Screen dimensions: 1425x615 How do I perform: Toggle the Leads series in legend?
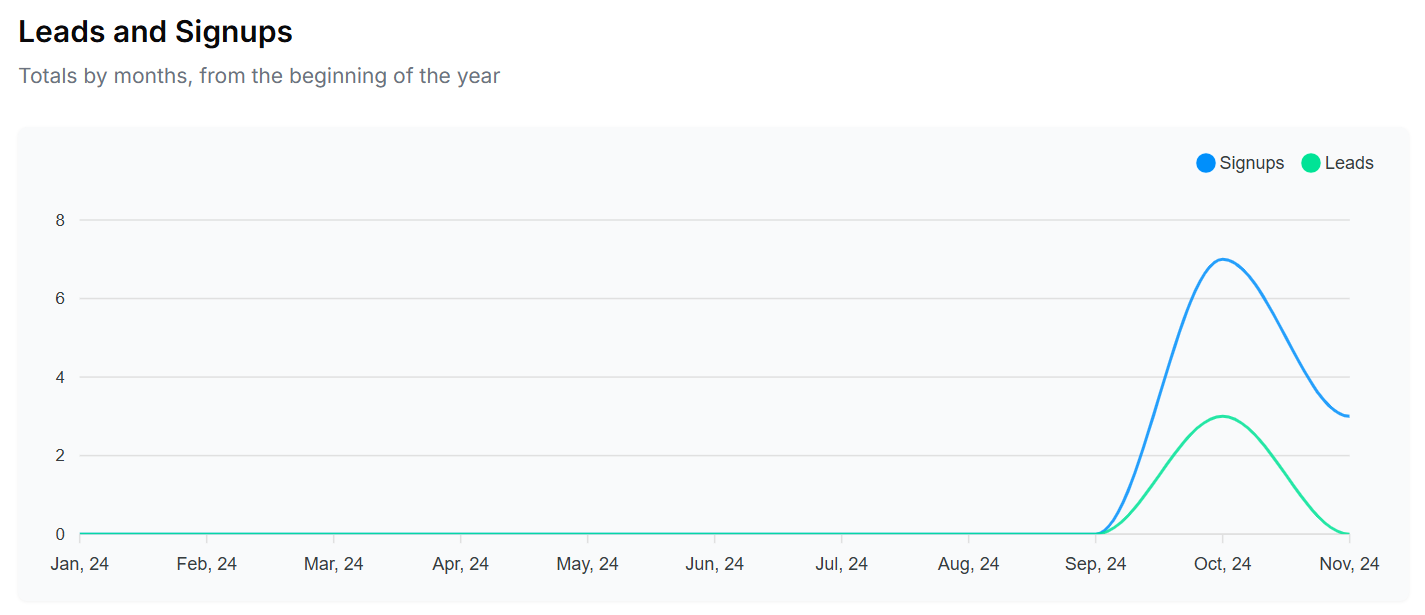point(1337,163)
